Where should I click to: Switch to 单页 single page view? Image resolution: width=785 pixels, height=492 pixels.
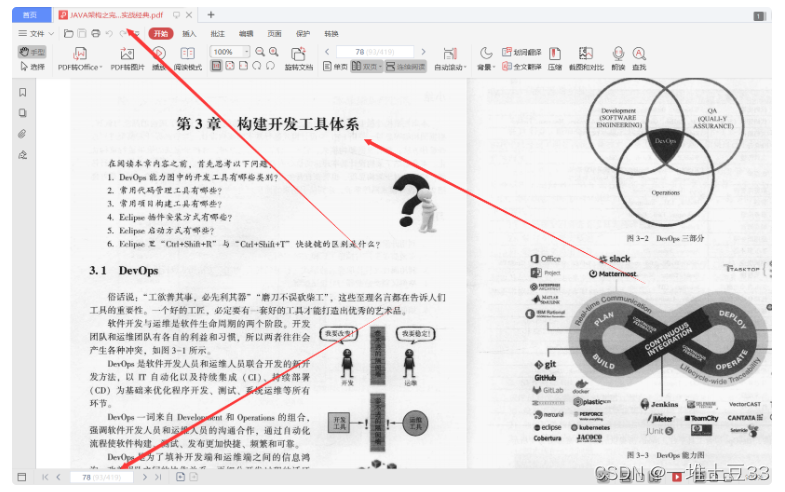coord(335,66)
